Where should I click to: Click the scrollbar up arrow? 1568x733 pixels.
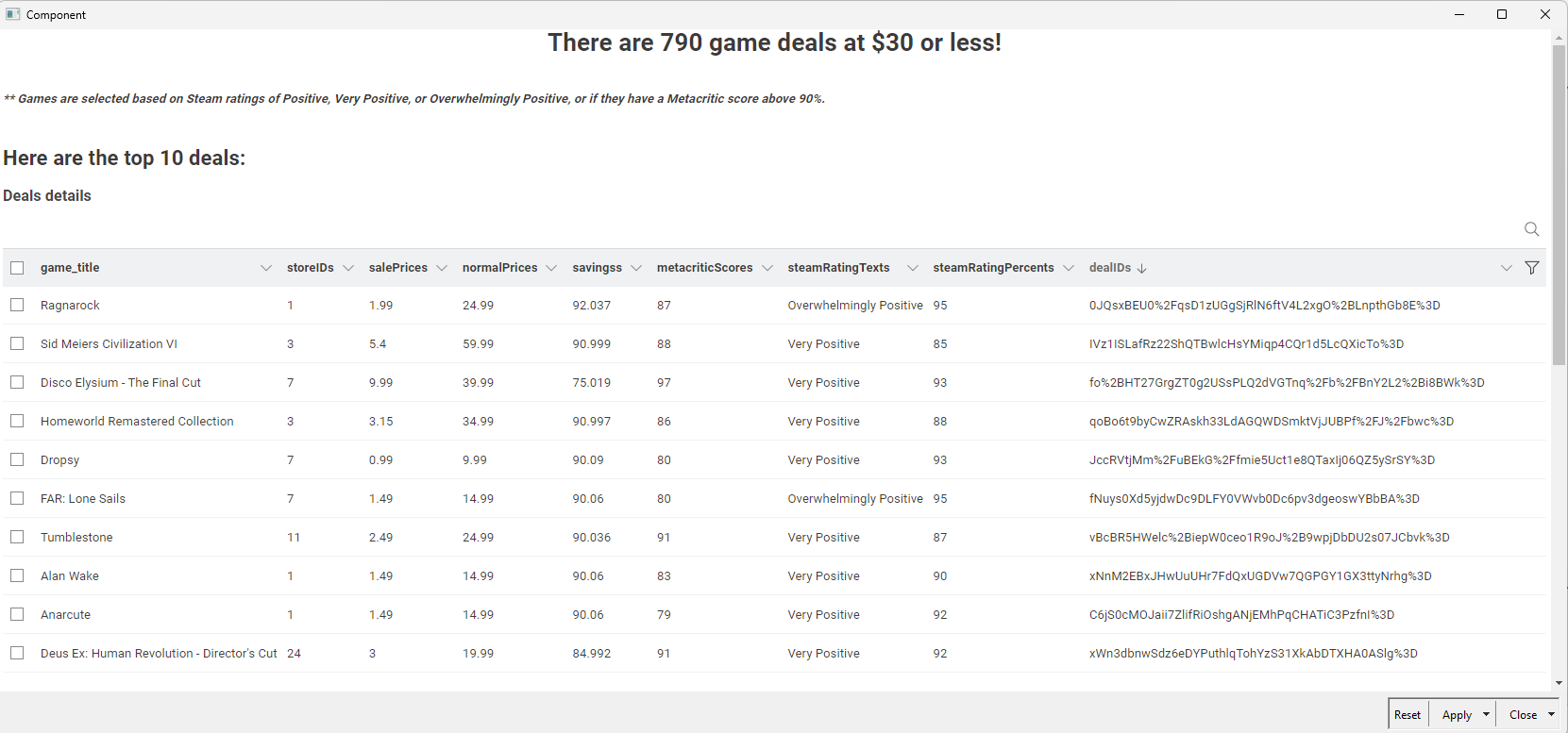point(1559,37)
